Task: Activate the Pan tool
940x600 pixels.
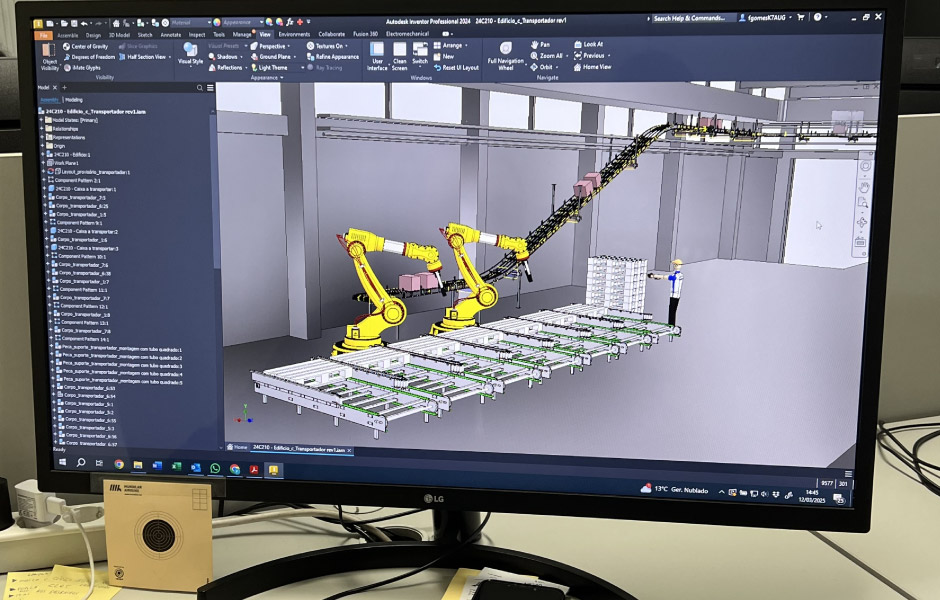Action: tap(539, 45)
